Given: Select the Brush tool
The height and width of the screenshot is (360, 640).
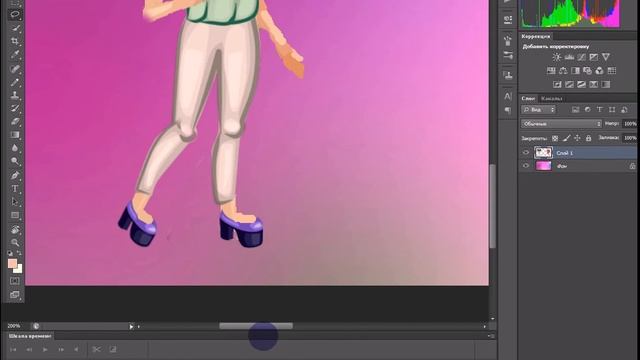Looking at the screenshot, I should (x=15, y=82).
